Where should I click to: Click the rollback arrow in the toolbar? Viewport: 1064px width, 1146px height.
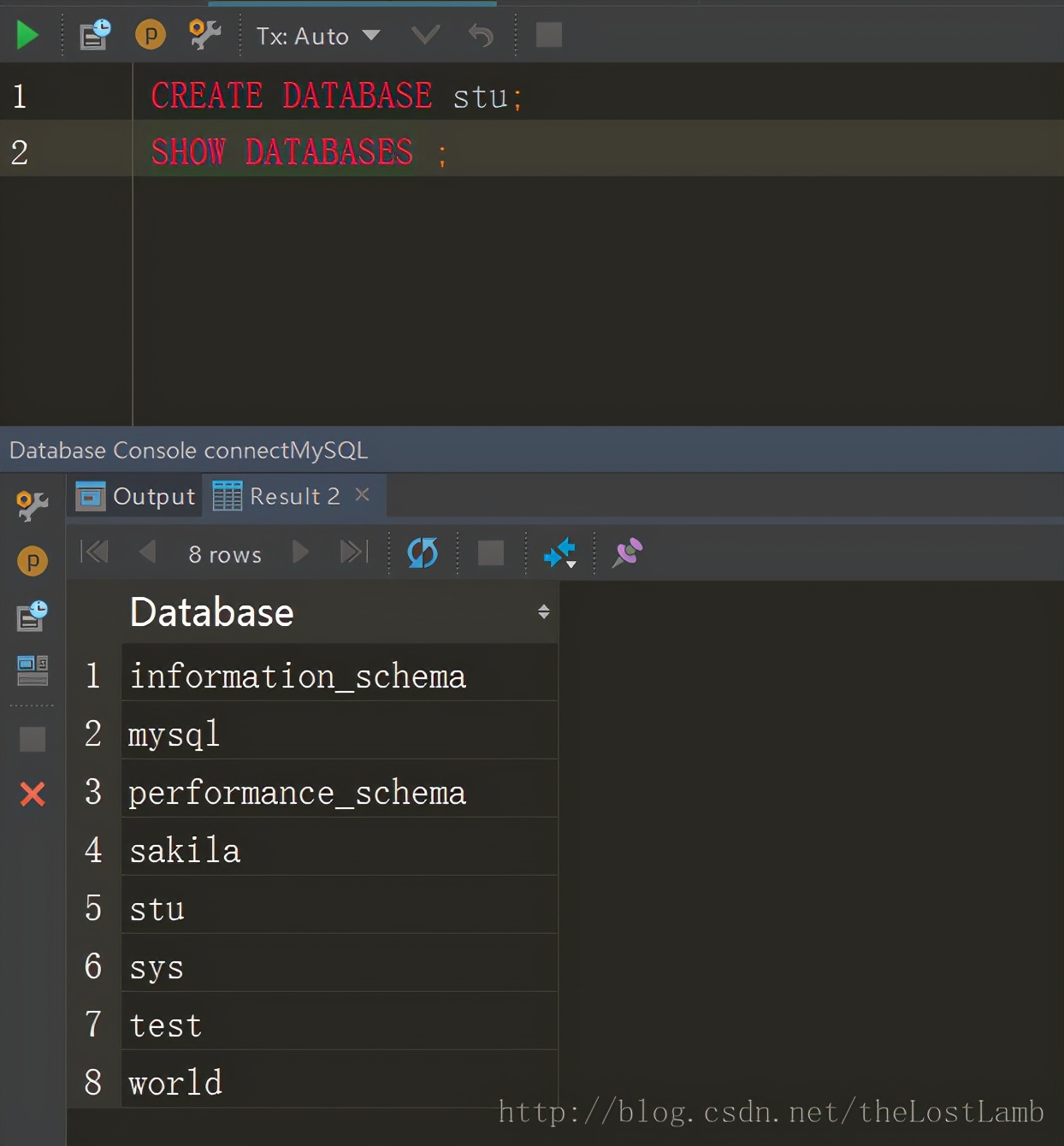coord(480,35)
